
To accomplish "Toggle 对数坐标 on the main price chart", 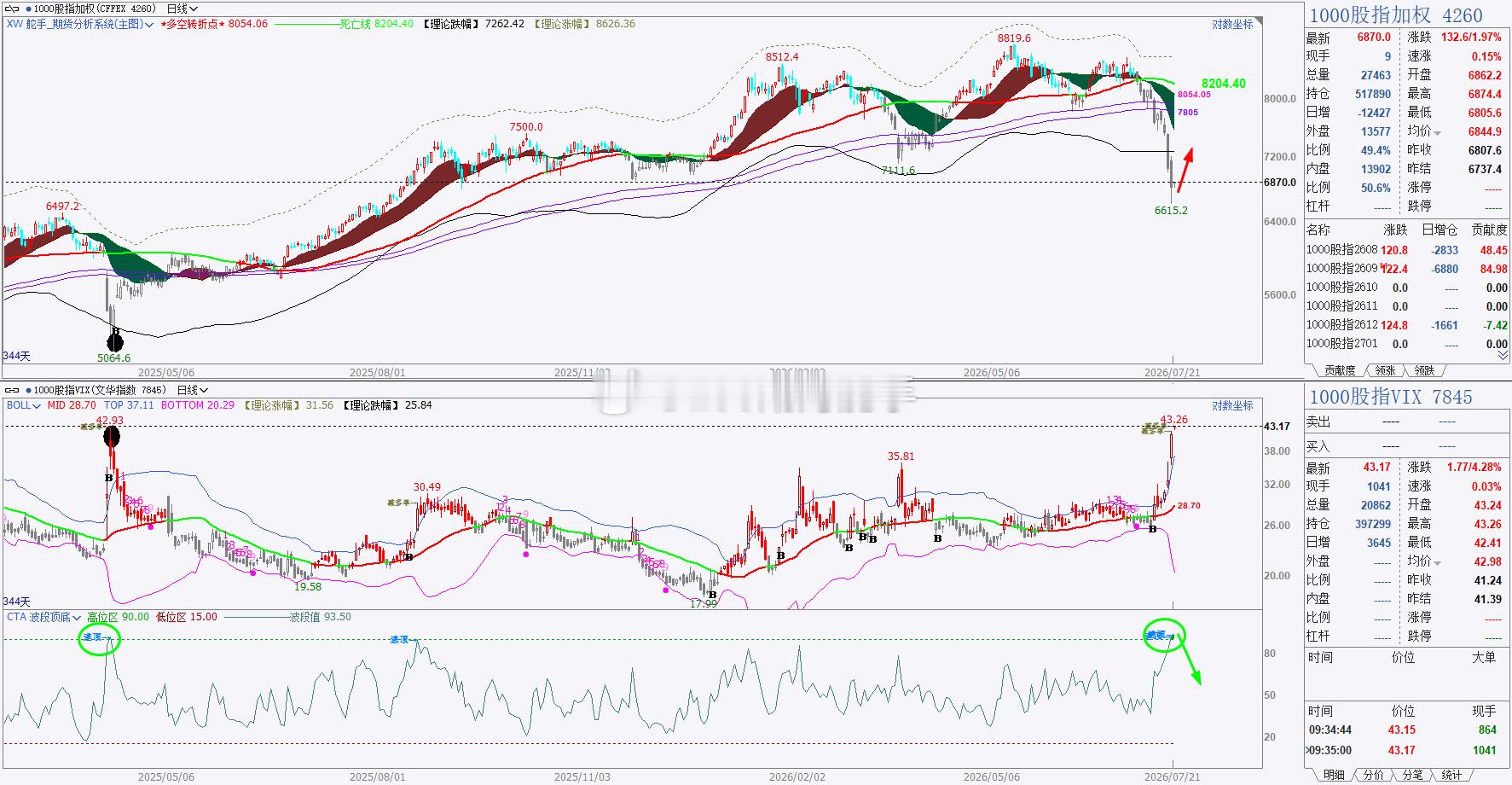I will point(1232,25).
